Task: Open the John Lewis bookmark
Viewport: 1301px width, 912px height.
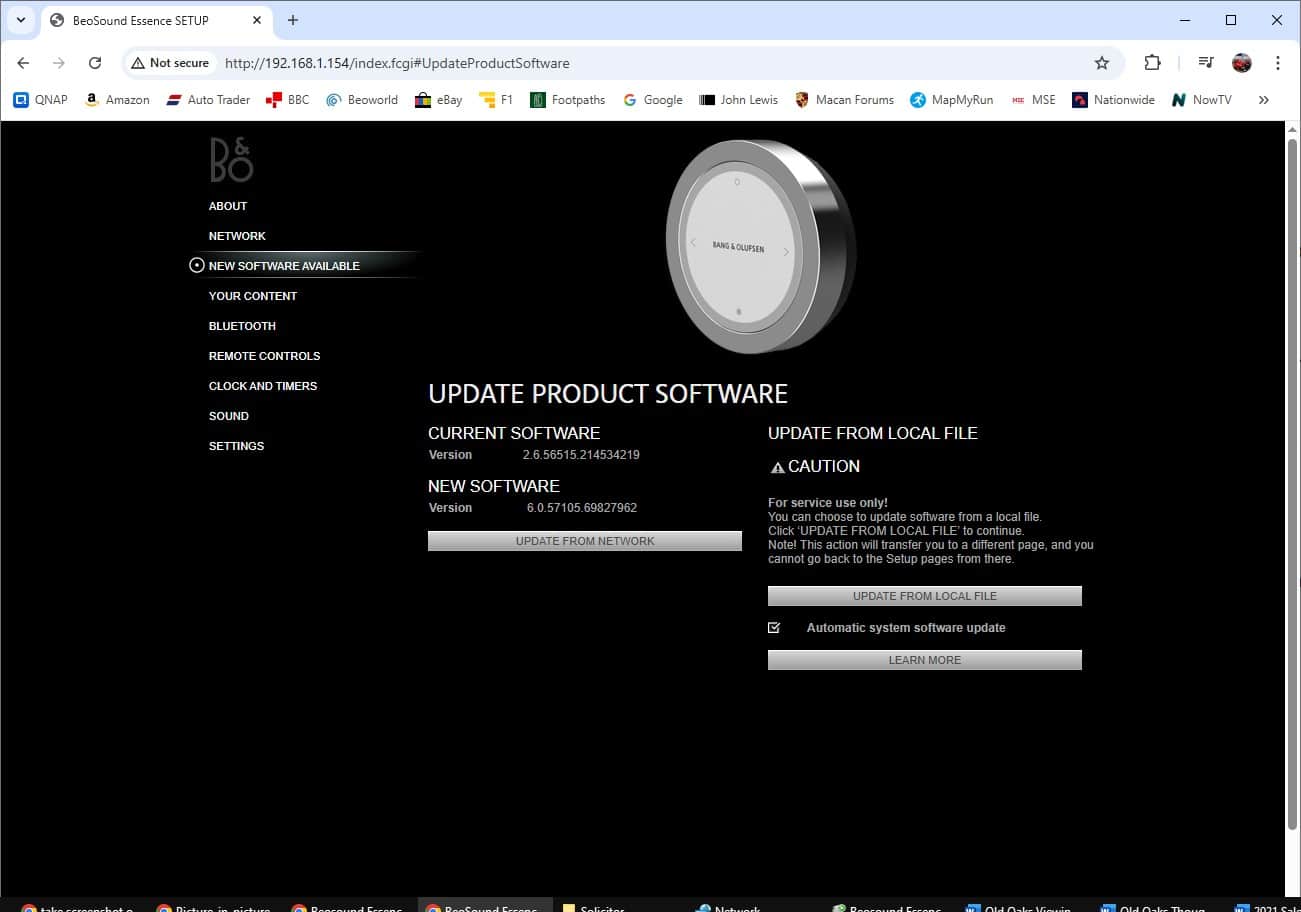Action: pyautogui.click(x=738, y=100)
